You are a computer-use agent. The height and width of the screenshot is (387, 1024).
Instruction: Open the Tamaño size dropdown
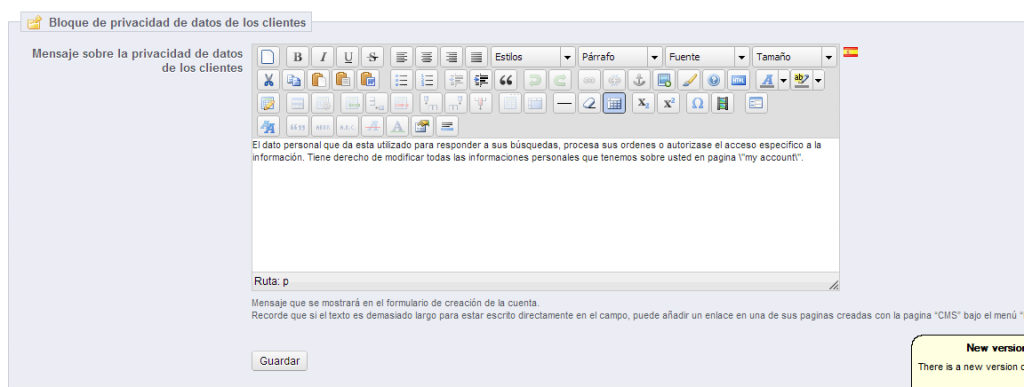click(x=794, y=57)
